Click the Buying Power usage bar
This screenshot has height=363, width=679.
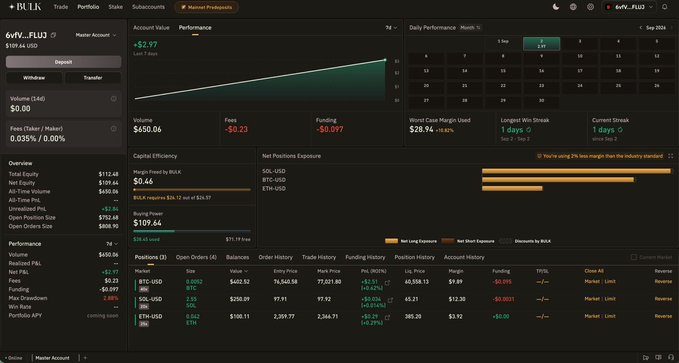(192, 231)
